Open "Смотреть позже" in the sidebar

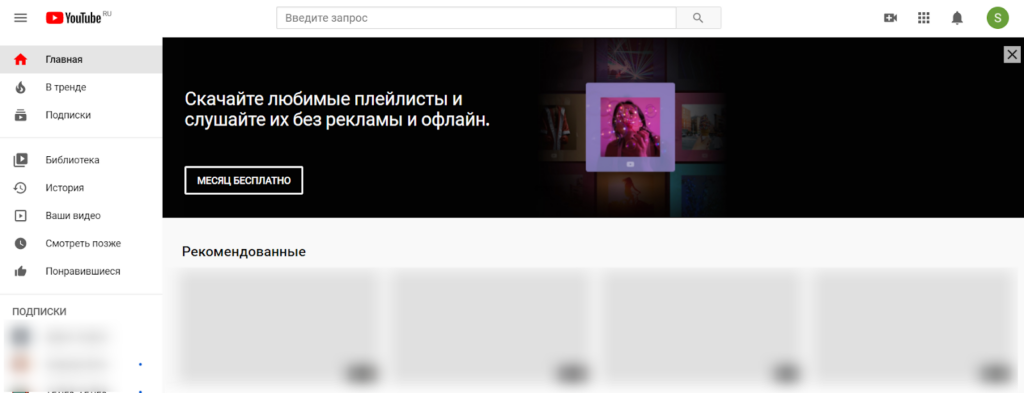point(81,244)
